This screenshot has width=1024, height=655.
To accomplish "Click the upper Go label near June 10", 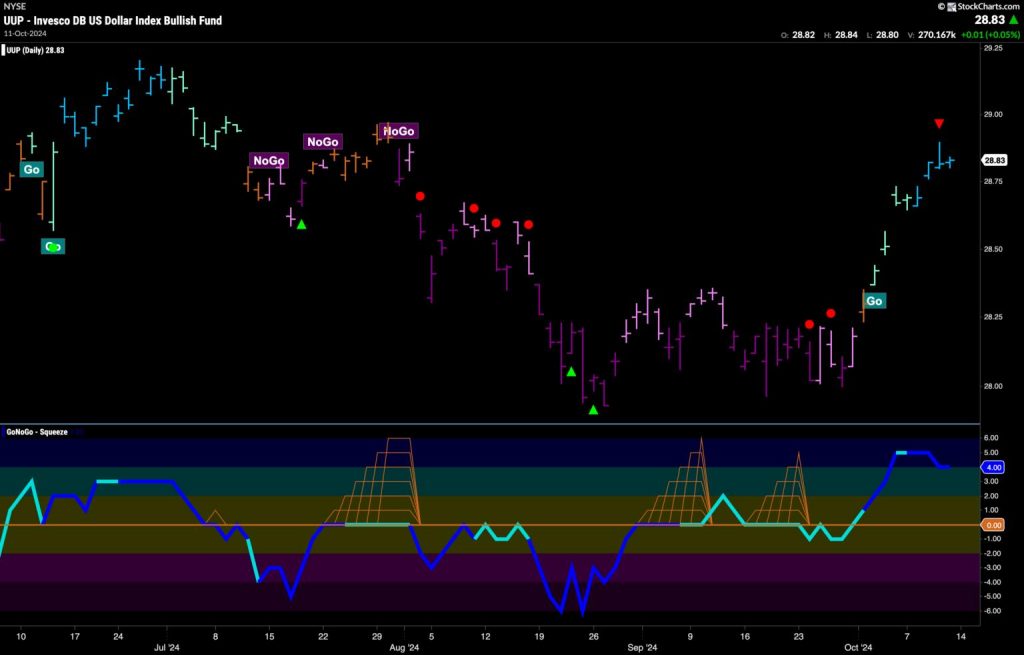I will (x=31, y=170).
